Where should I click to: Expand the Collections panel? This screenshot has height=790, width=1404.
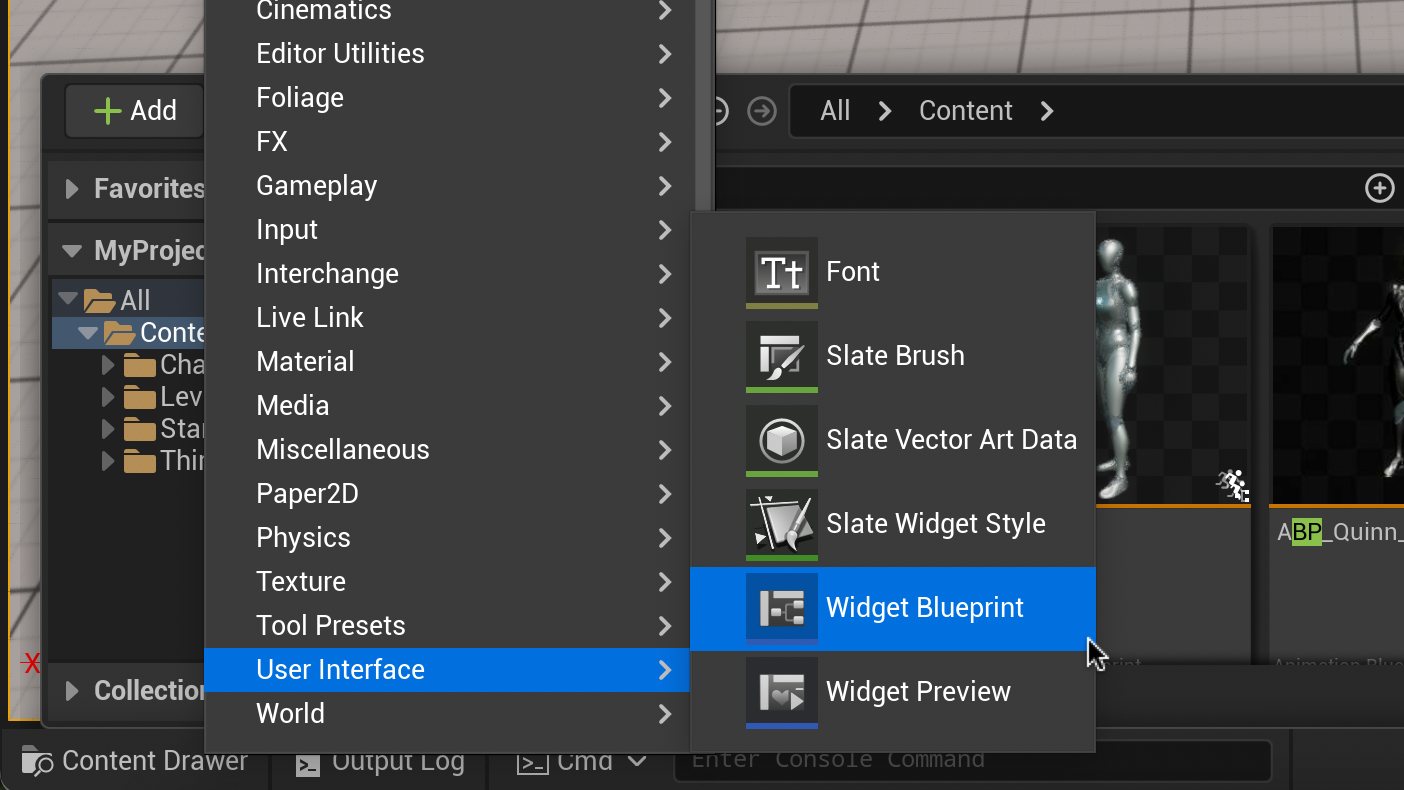tap(72, 691)
